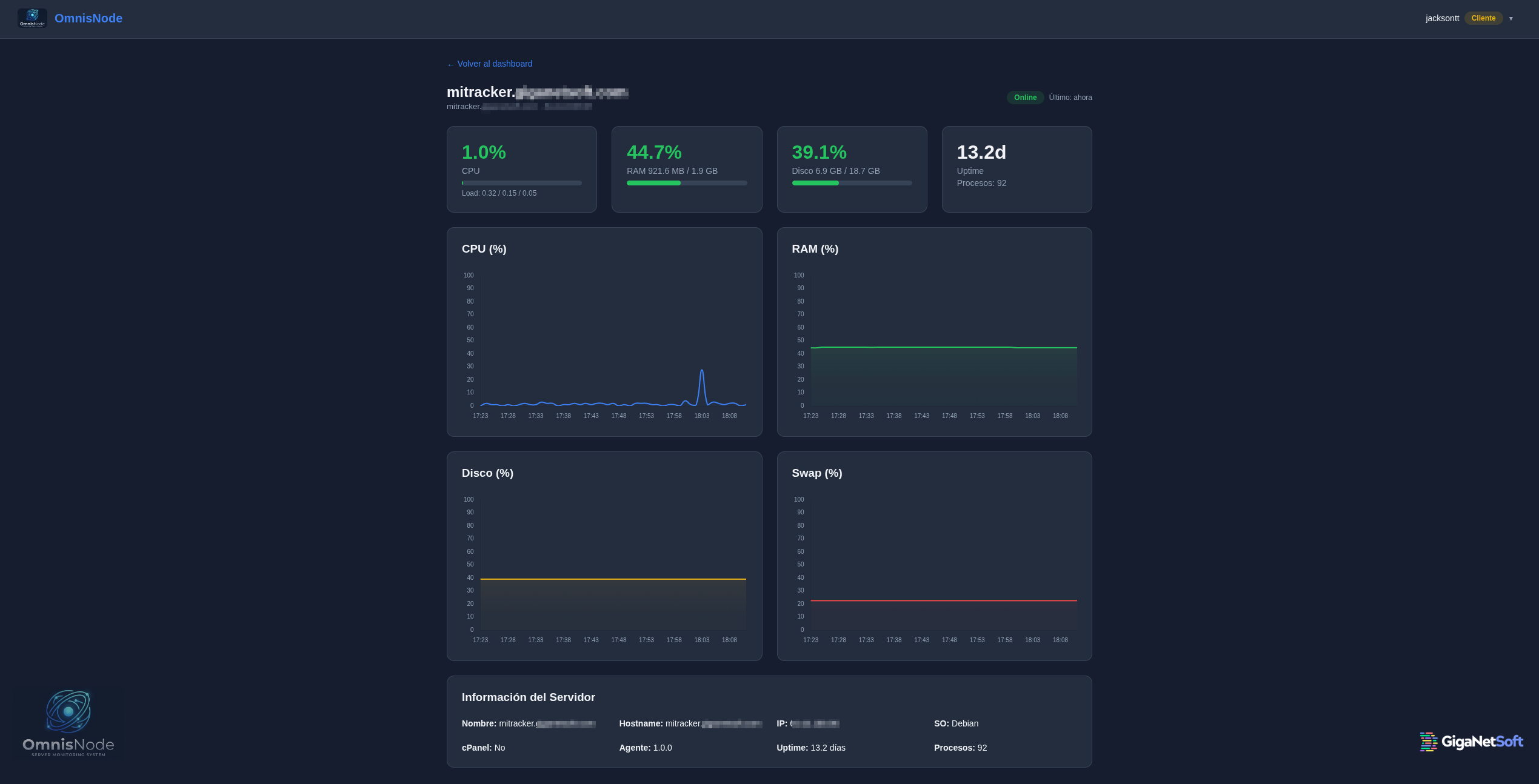Viewport: 1539px width, 784px height.
Task: Click the mitracker server title heading
Action: point(538,92)
